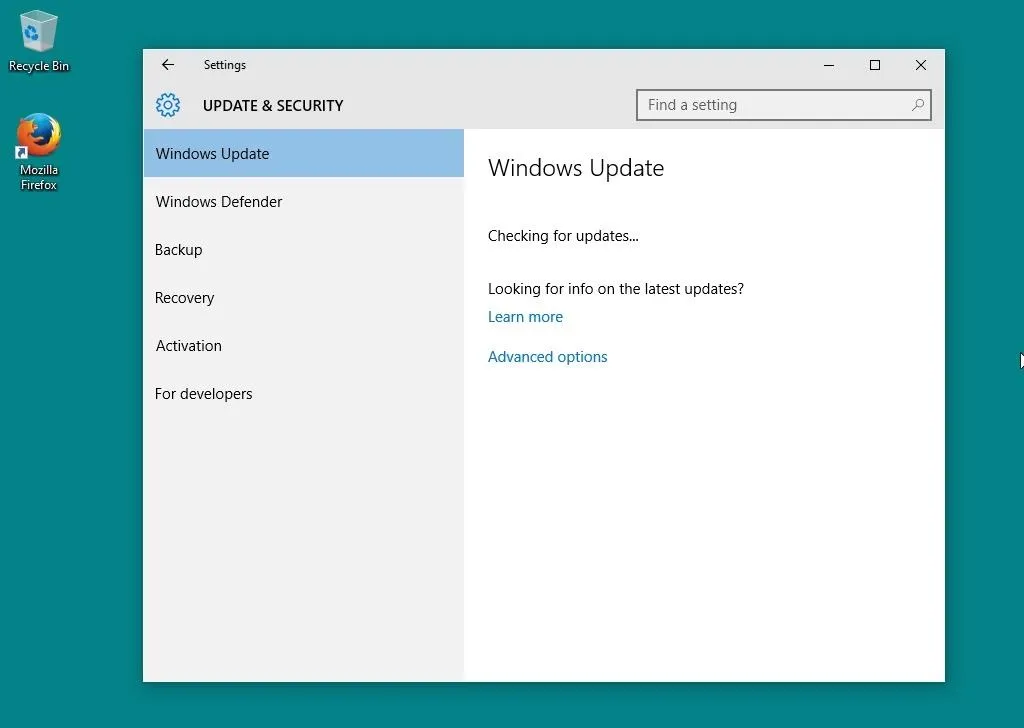Click 'Looking for info on the latest updates?' text
Viewport: 1024px width, 728px height.
tap(615, 289)
